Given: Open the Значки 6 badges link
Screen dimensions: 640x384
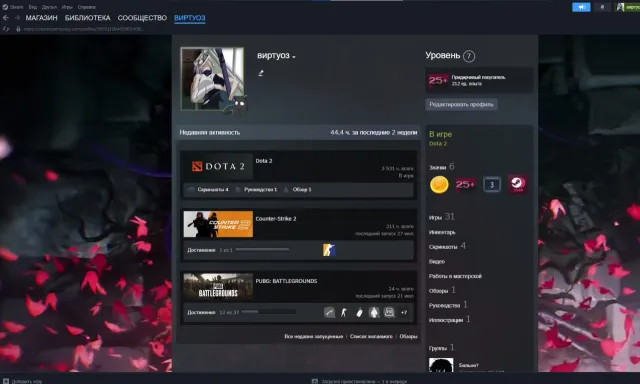Looking at the screenshot, I should click(x=441, y=167).
